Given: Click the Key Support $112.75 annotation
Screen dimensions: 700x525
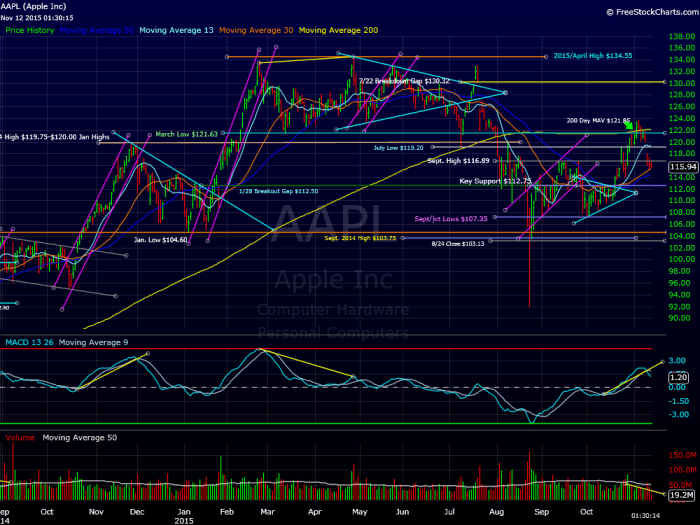Looking at the screenshot, I should 495,181.
